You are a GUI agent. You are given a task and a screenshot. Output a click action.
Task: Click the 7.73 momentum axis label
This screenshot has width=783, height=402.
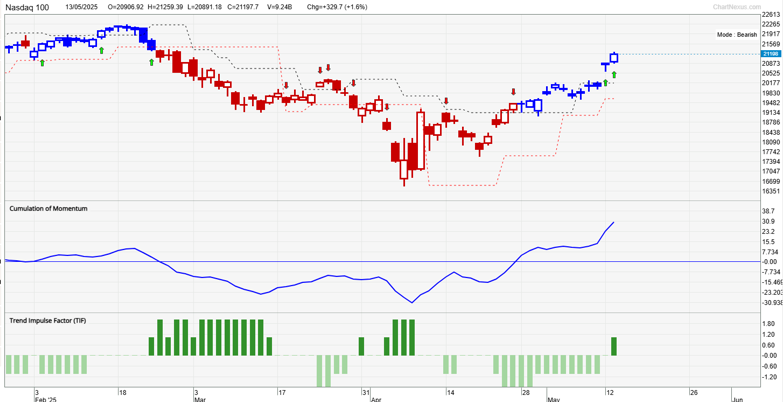[x=769, y=252]
